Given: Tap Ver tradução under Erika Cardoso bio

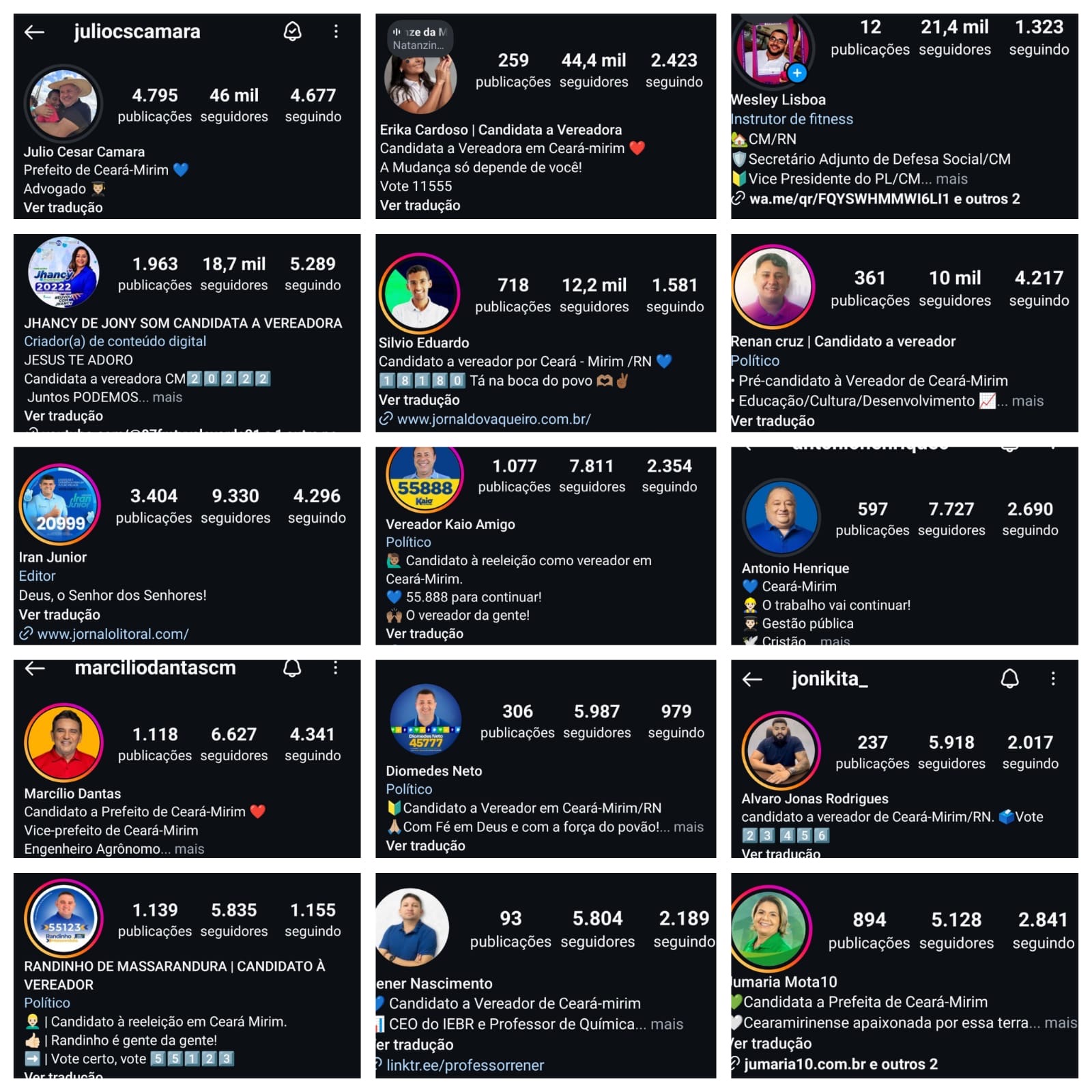Looking at the screenshot, I should click(420, 205).
